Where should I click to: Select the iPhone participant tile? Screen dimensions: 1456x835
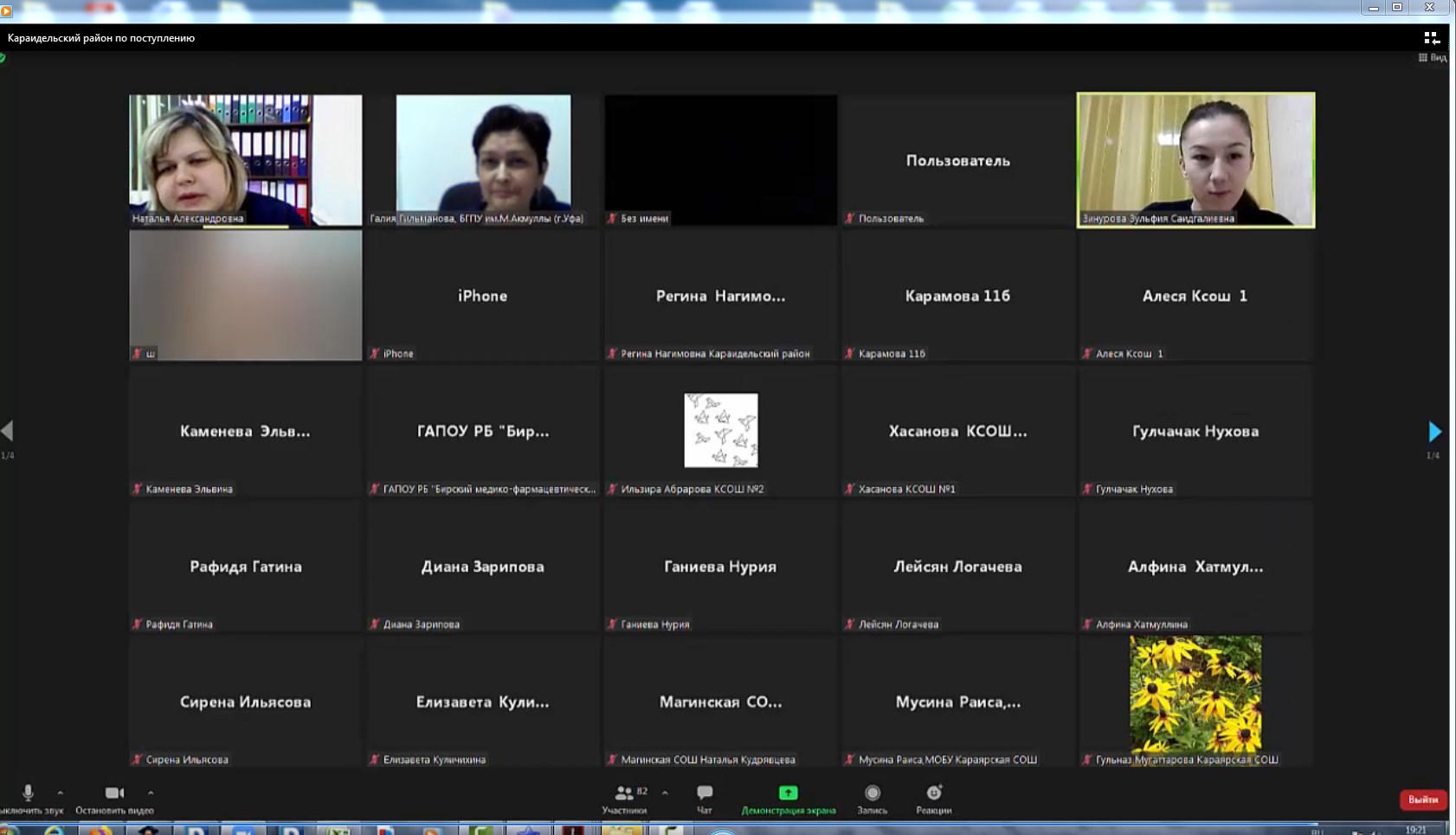coord(482,296)
